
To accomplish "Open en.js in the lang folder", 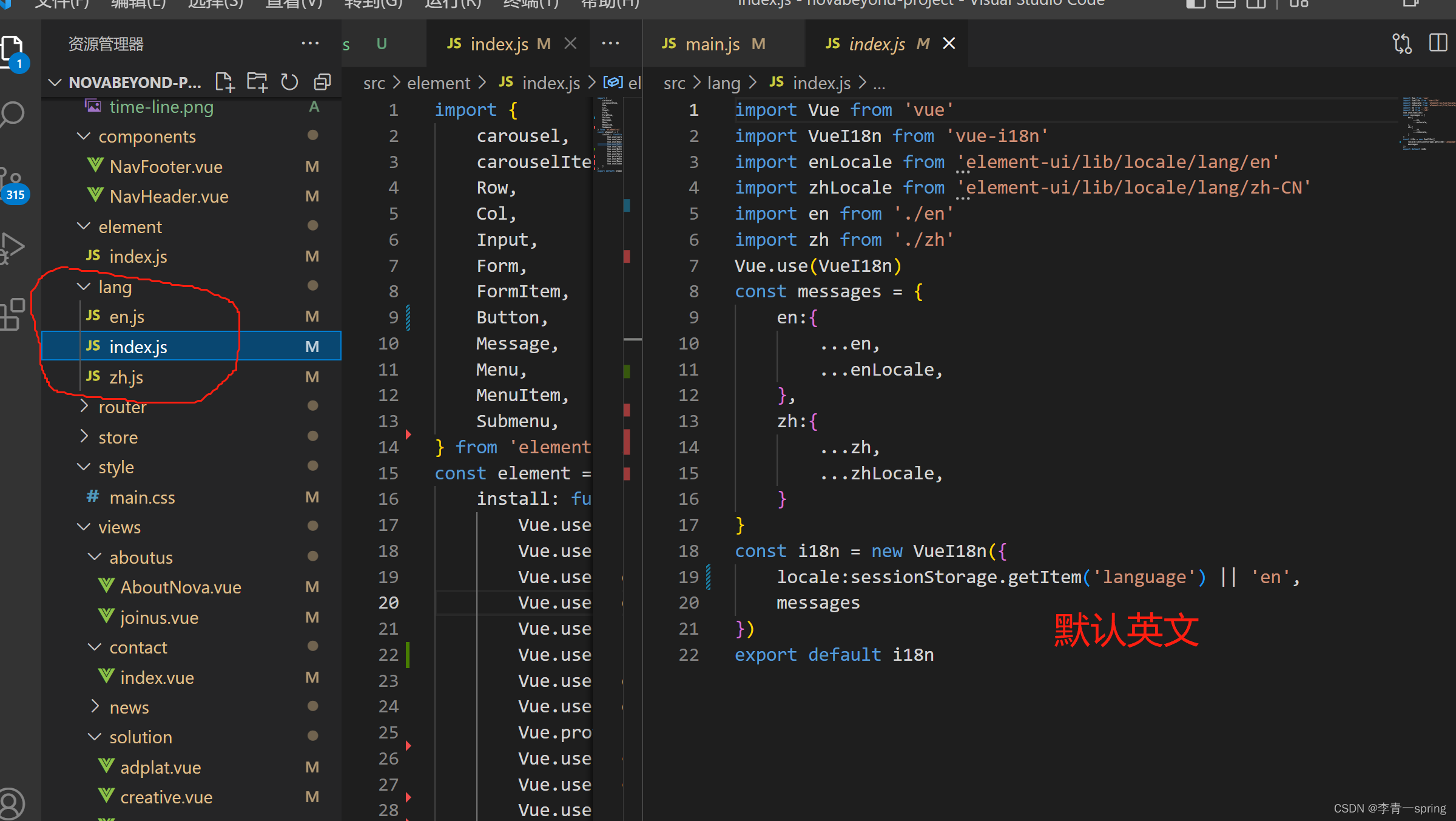I will (127, 316).
